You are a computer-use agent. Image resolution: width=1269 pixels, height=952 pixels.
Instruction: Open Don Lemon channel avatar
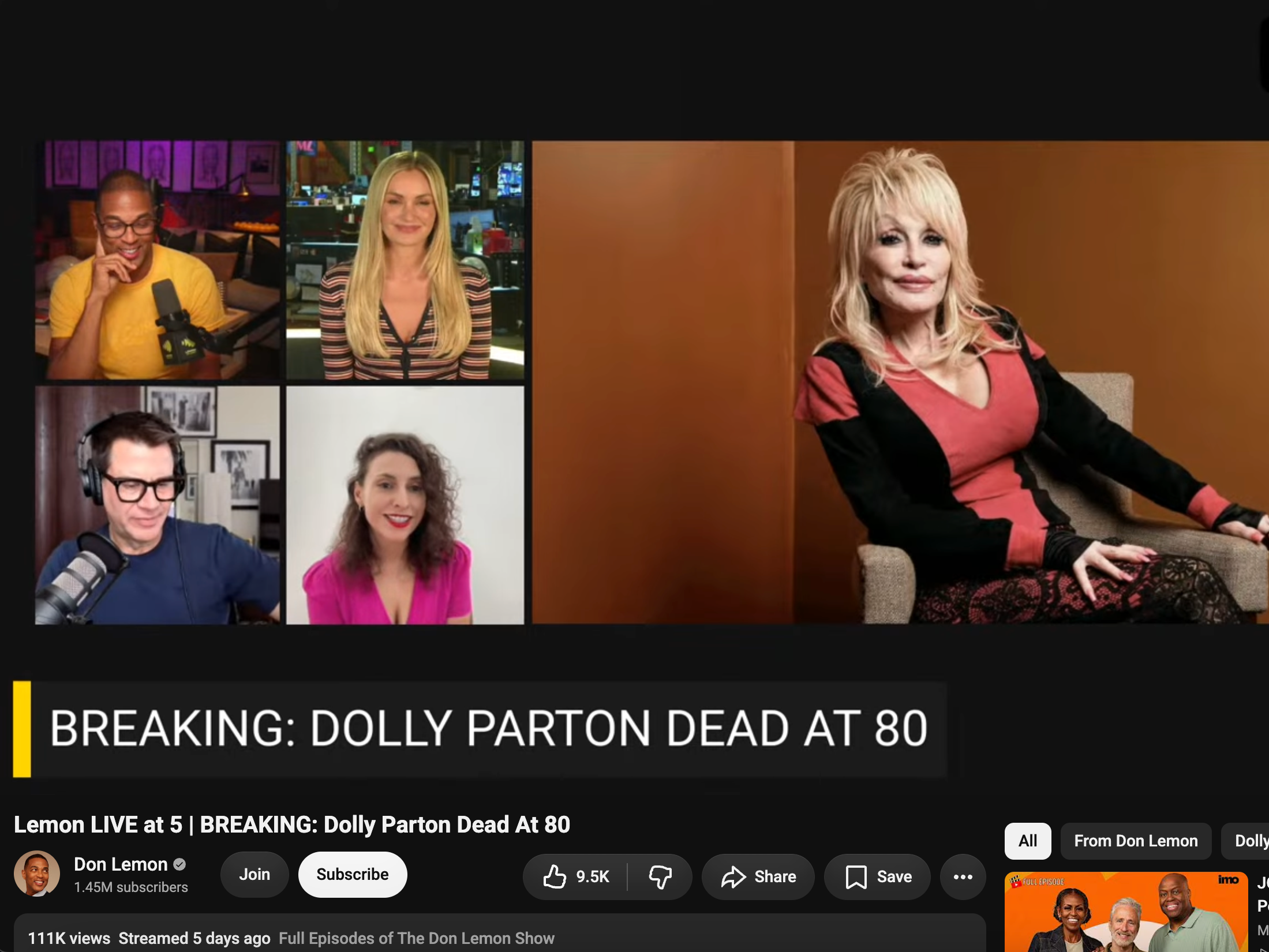[37, 874]
